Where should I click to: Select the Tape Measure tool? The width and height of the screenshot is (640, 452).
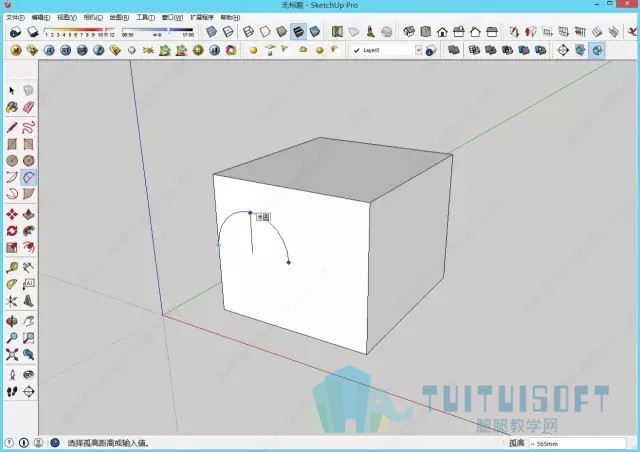(x=12, y=267)
